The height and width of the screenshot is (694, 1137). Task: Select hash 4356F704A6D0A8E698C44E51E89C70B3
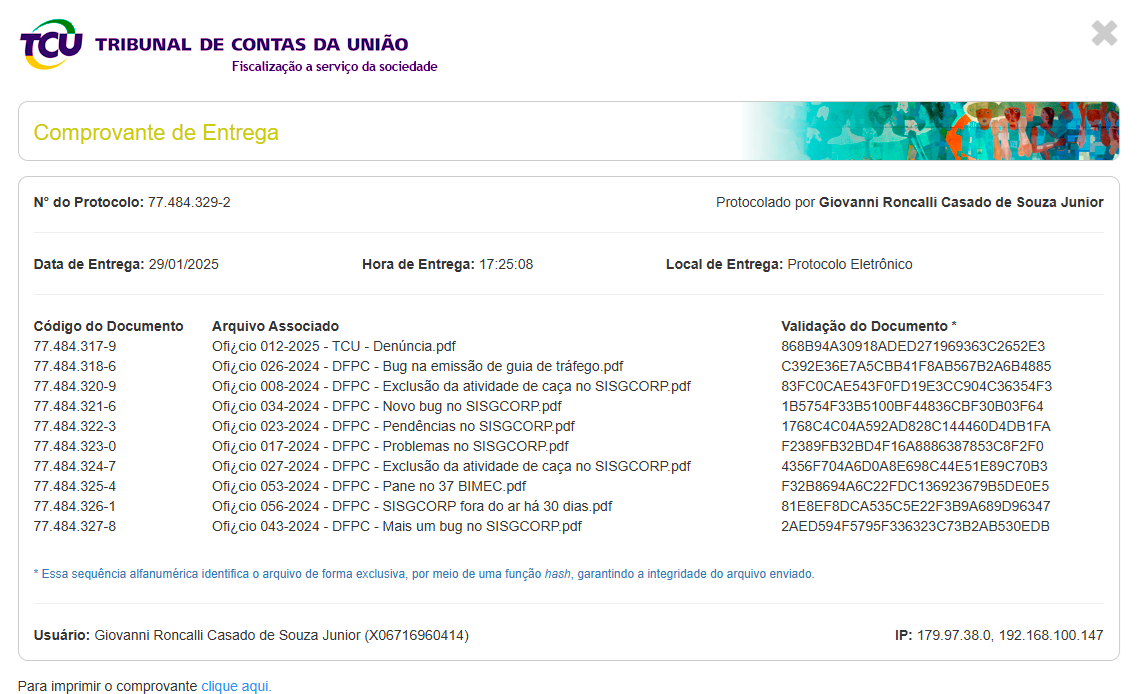tap(914, 466)
